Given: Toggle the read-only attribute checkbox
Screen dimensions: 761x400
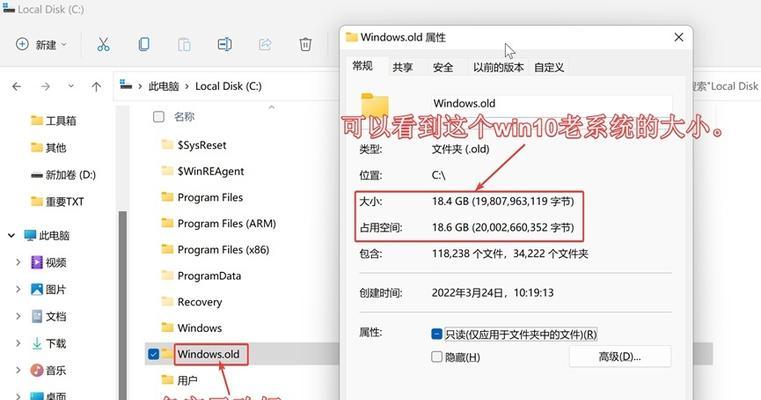Looking at the screenshot, I should coord(436,334).
